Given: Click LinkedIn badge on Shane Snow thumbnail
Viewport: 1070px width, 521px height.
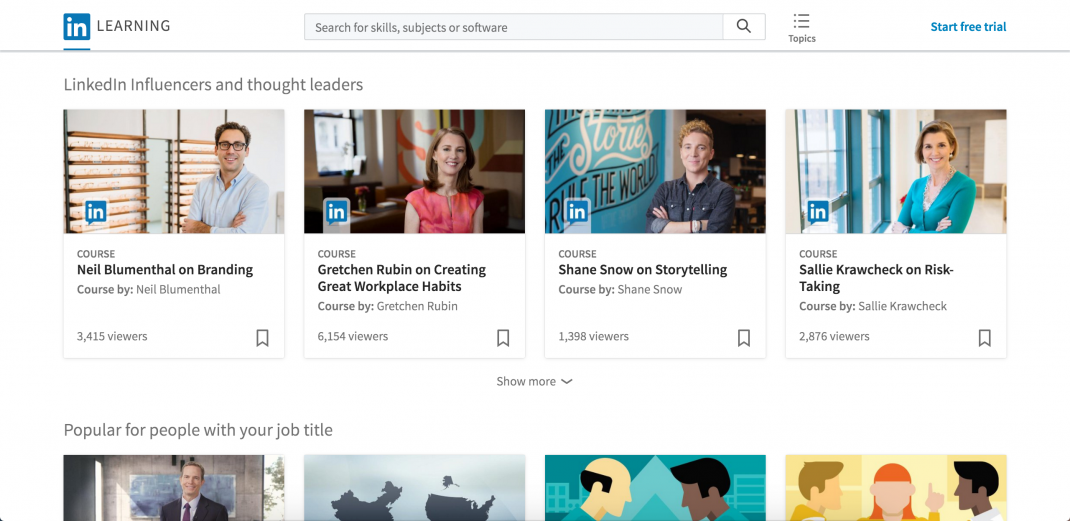Looking at the screenshot, I should click(x=578, y=211).
